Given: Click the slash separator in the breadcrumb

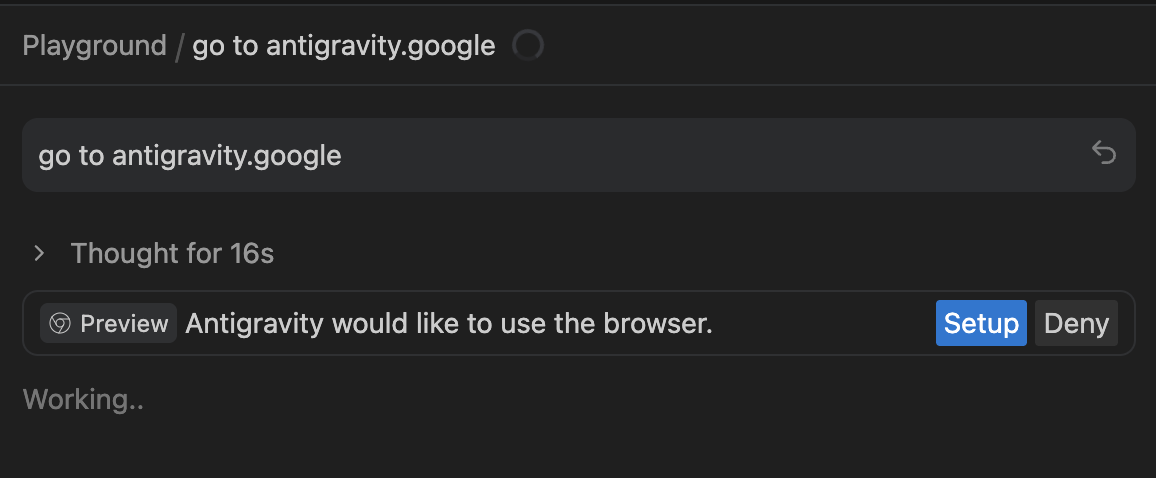Looking at the screenshot, I should coord(180,46).
